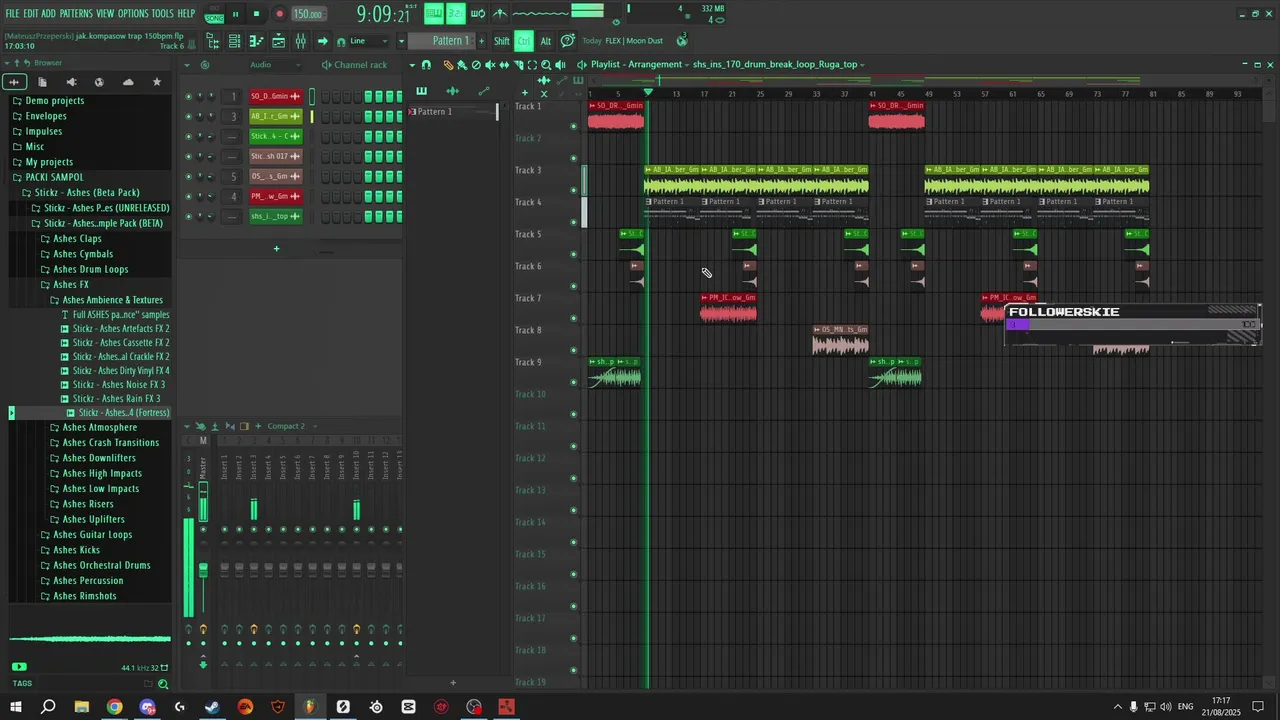The height and width of the screenshot is (720, 1280).
Task: Open browser current project files tab icon
Action: click(42, 82)
